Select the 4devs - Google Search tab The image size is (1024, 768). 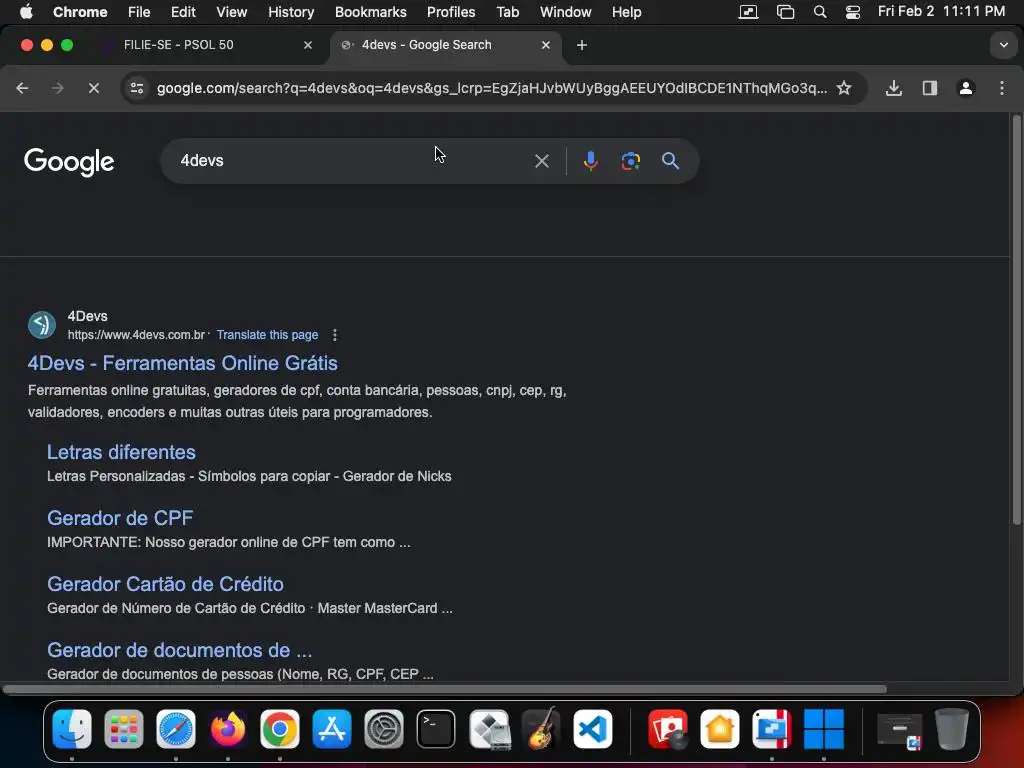coord(444,45)
